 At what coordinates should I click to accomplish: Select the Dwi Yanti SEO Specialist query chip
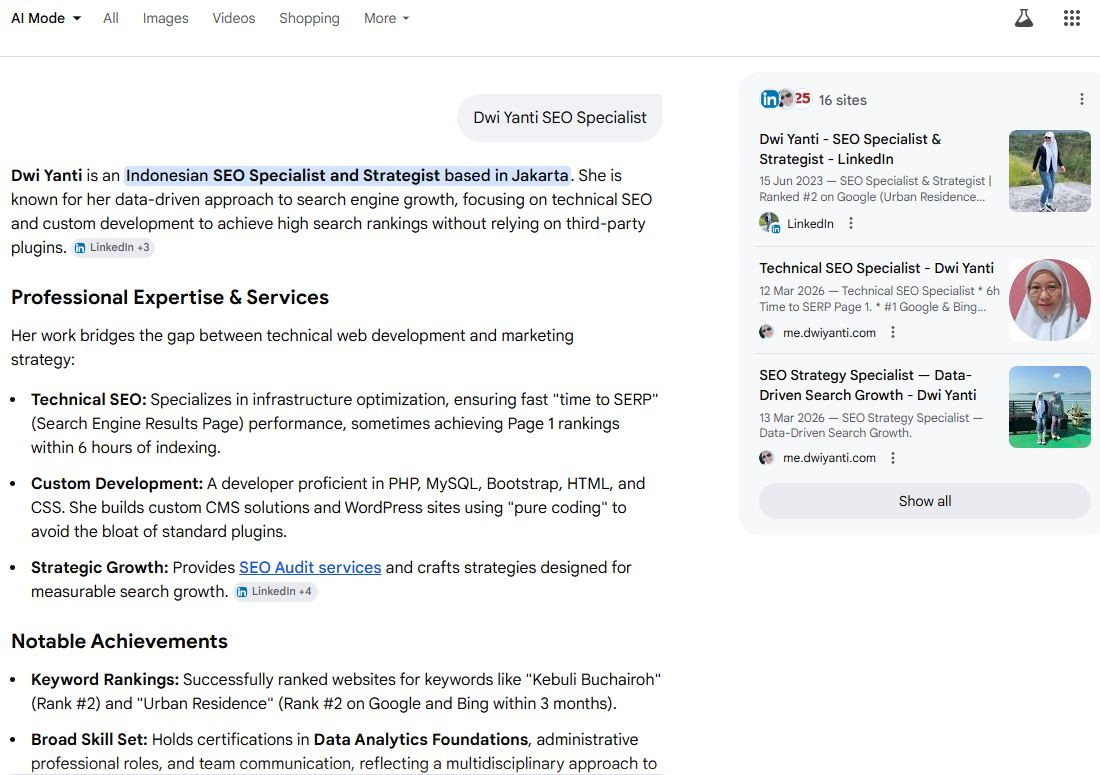pyautogui.click(x=559, y=117)
